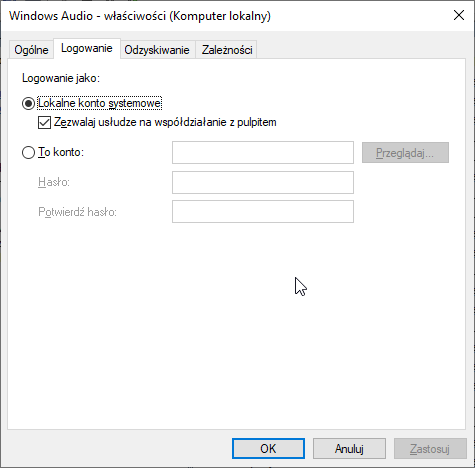
Task: Click the Przeglądaj... button
Action: tap(405, 153)
